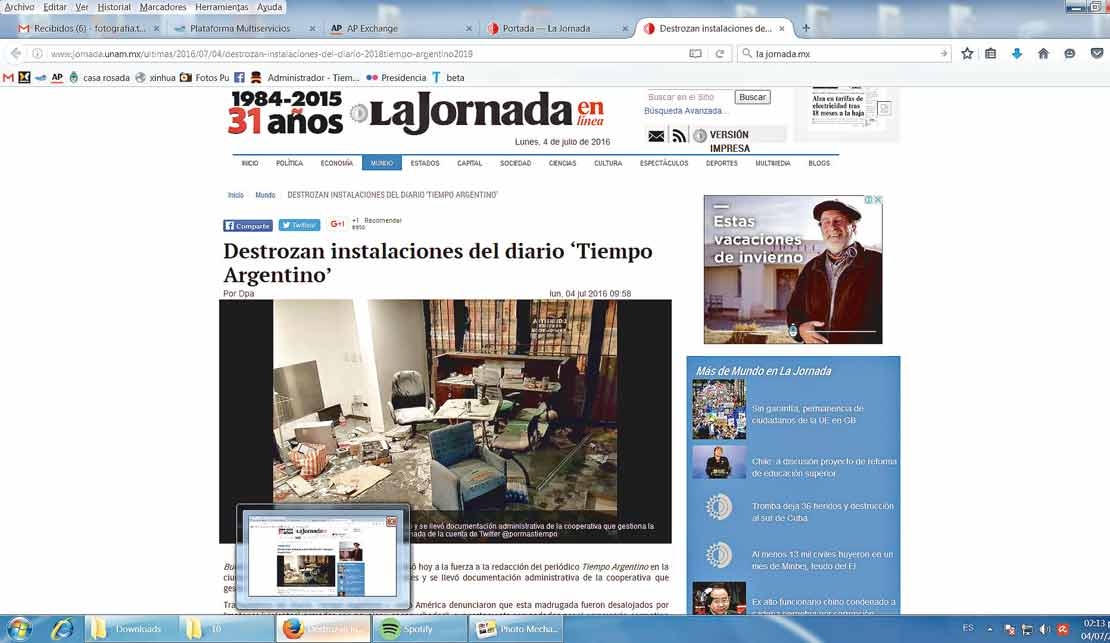Select the RSS feed icon on La Jornada
This screenshot has height=643, width=1110.
tap(678, 135)
